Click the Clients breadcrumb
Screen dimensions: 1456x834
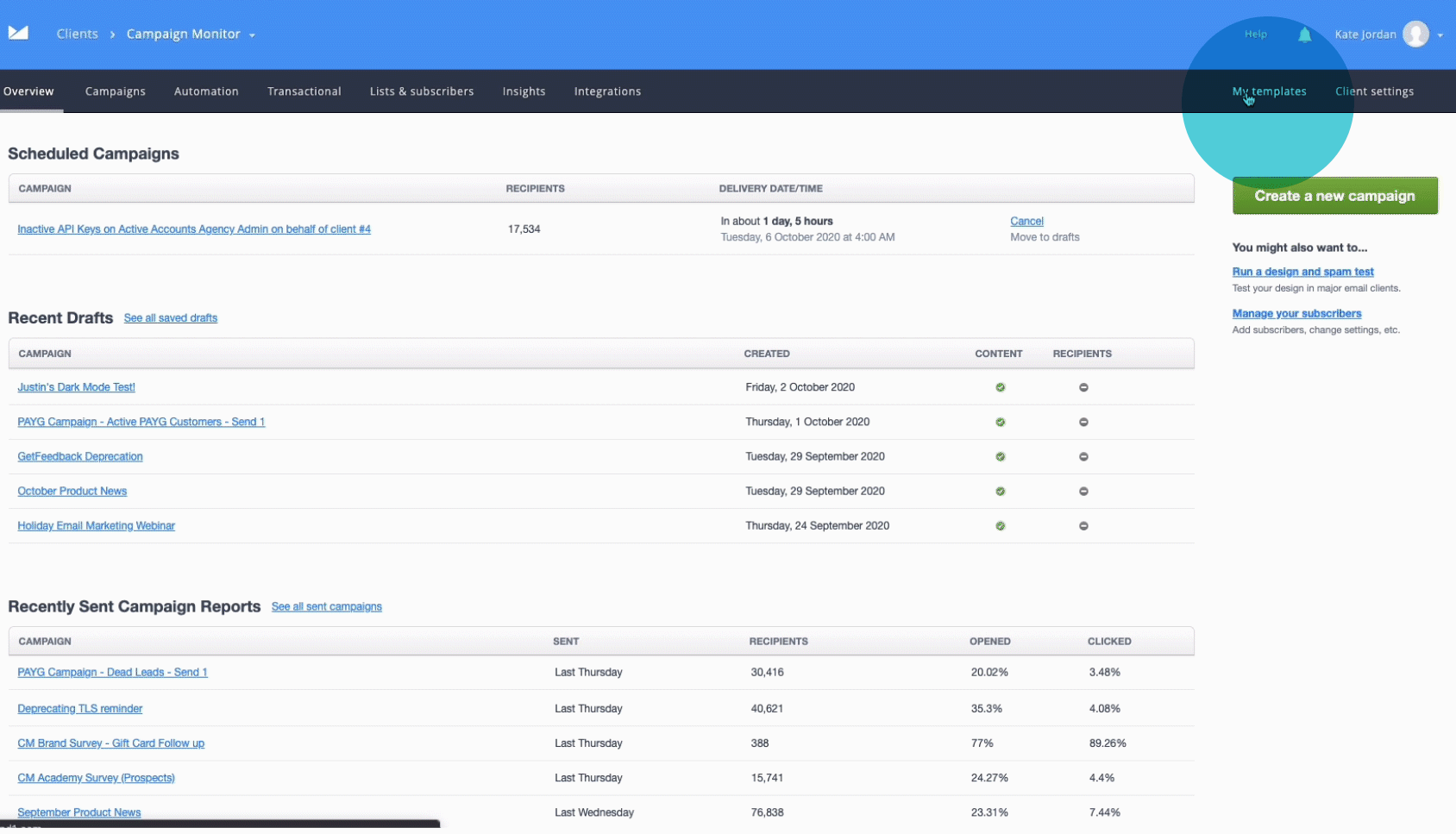click(x=78, y=34)
